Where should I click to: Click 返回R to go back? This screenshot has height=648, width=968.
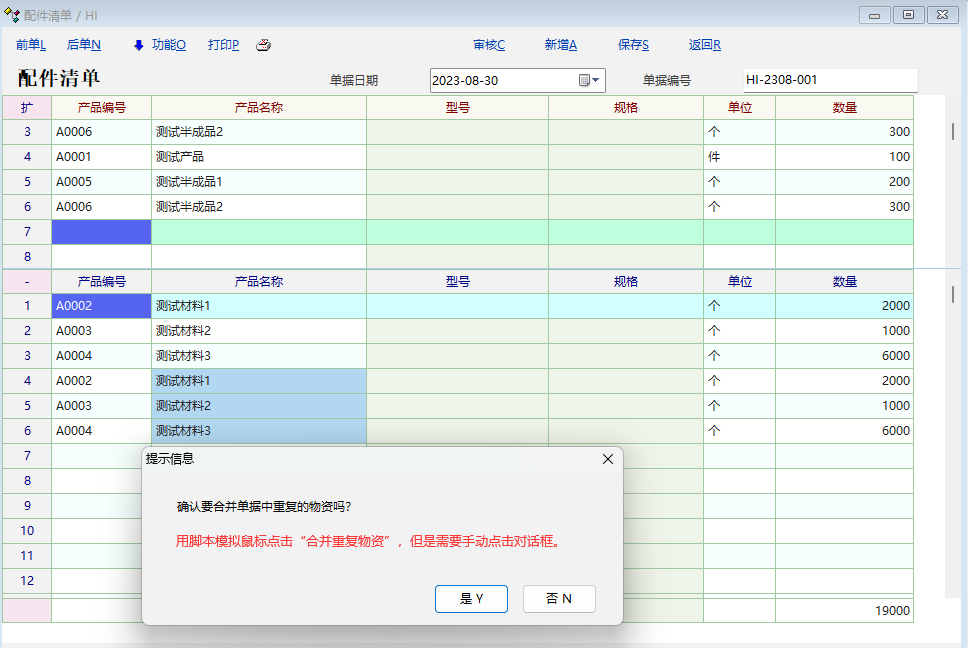click(x=705, y=45)
